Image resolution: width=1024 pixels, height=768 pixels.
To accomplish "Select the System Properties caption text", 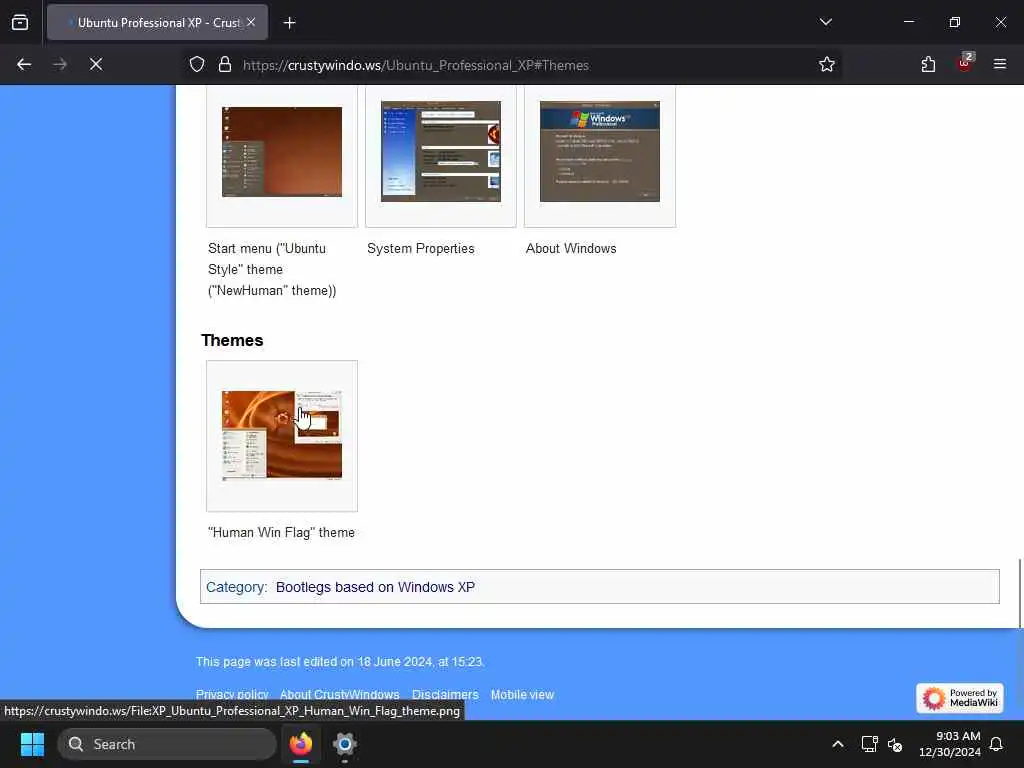I will 421,249.
